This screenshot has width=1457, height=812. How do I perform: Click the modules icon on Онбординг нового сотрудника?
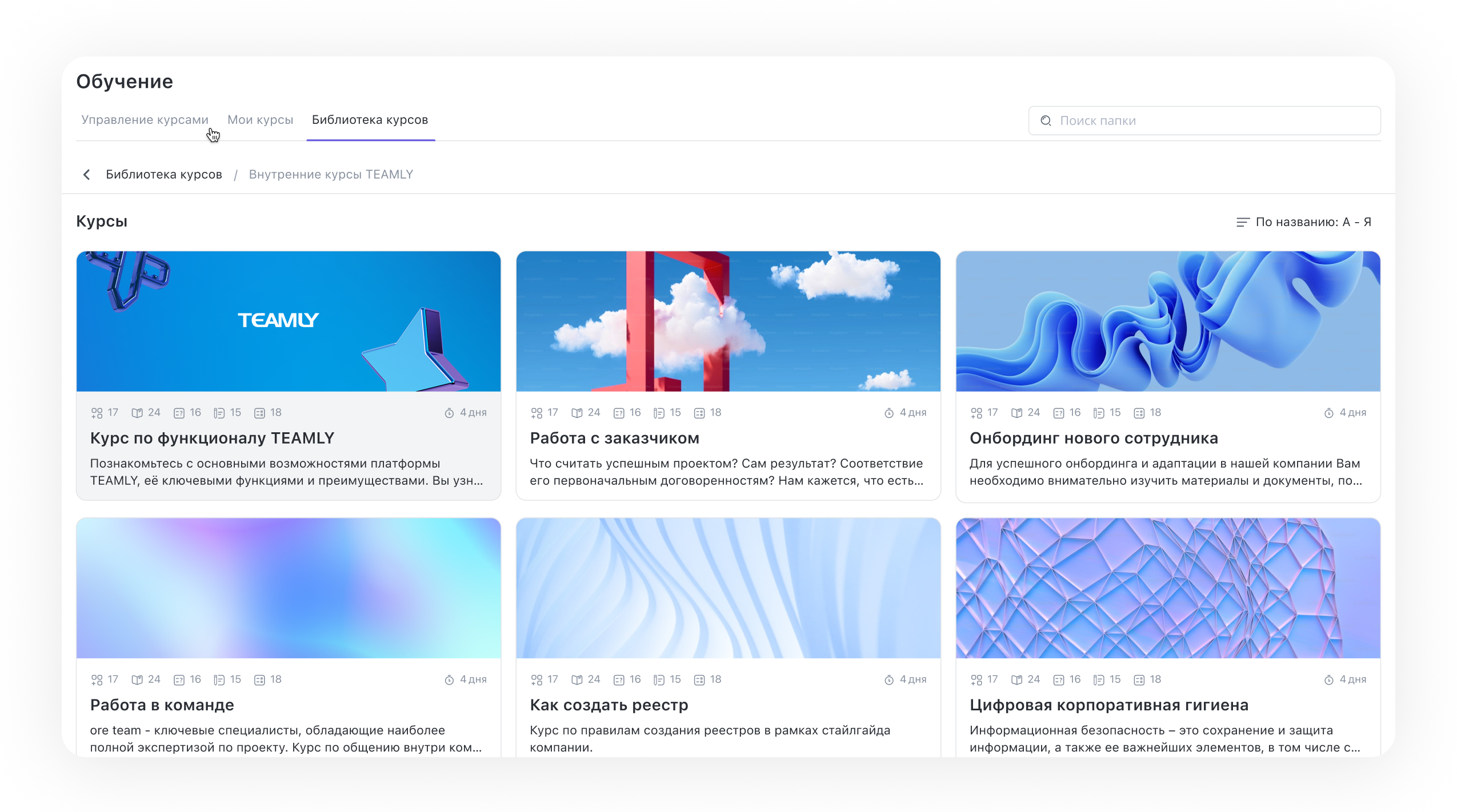click(x=976, y=413)
